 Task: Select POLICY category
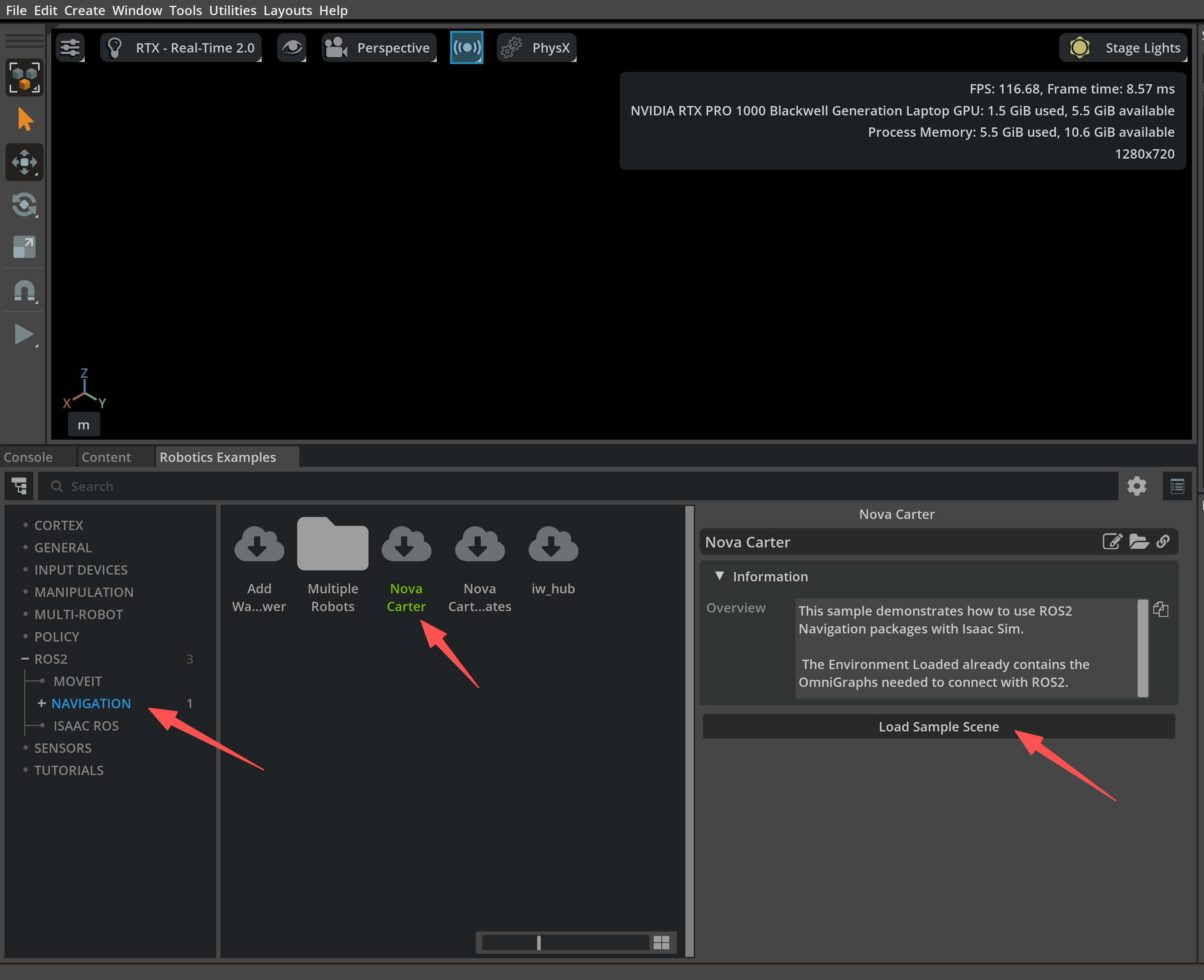coord(57,637)
